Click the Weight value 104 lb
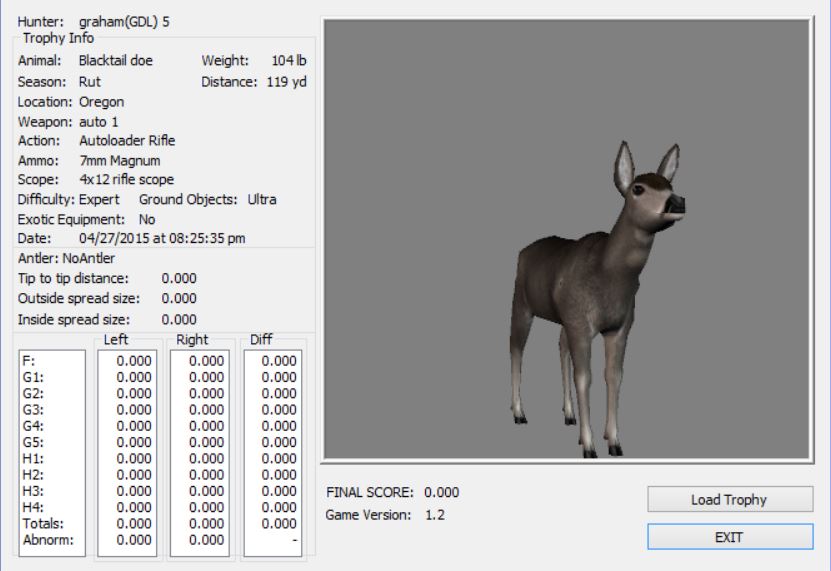This screenshot has width=831, height=571. (x=288, y=61)
